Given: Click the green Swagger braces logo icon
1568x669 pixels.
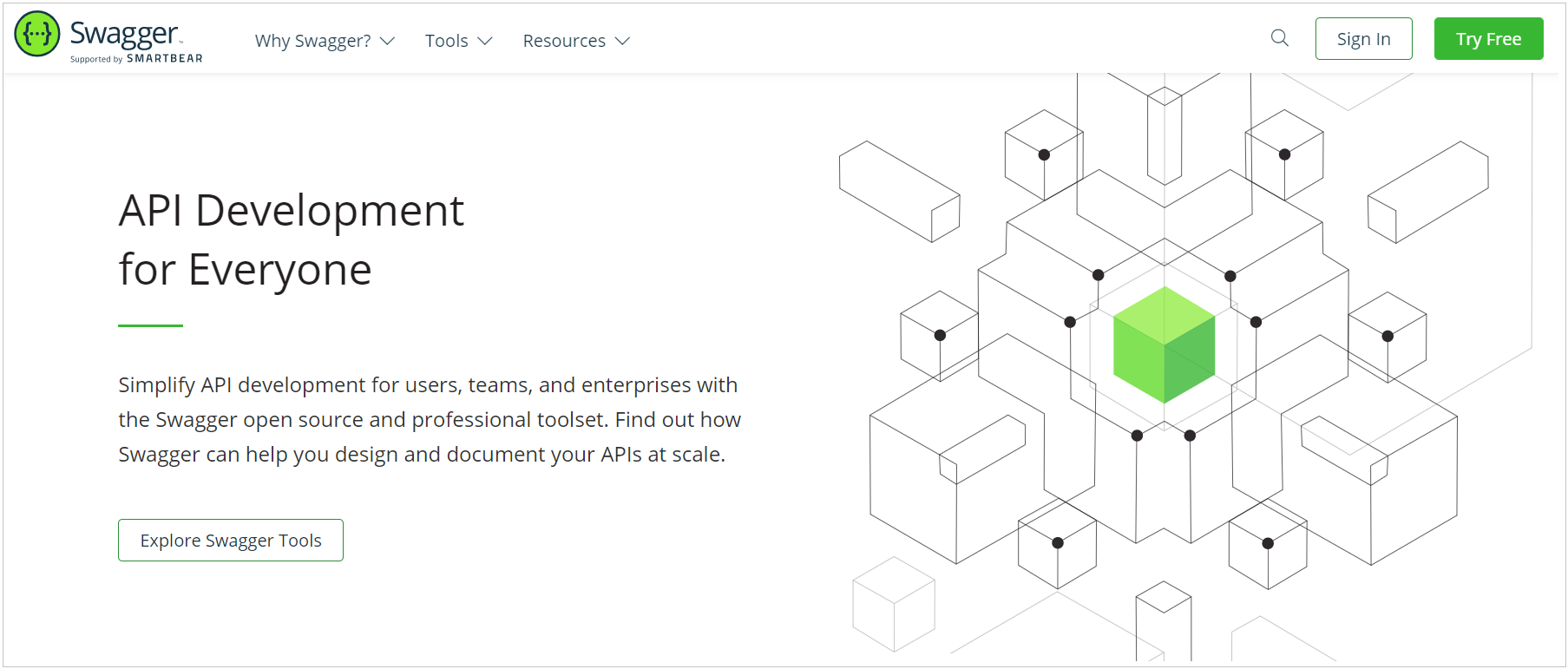Looking at the screenshot, I should coord(37,34).
